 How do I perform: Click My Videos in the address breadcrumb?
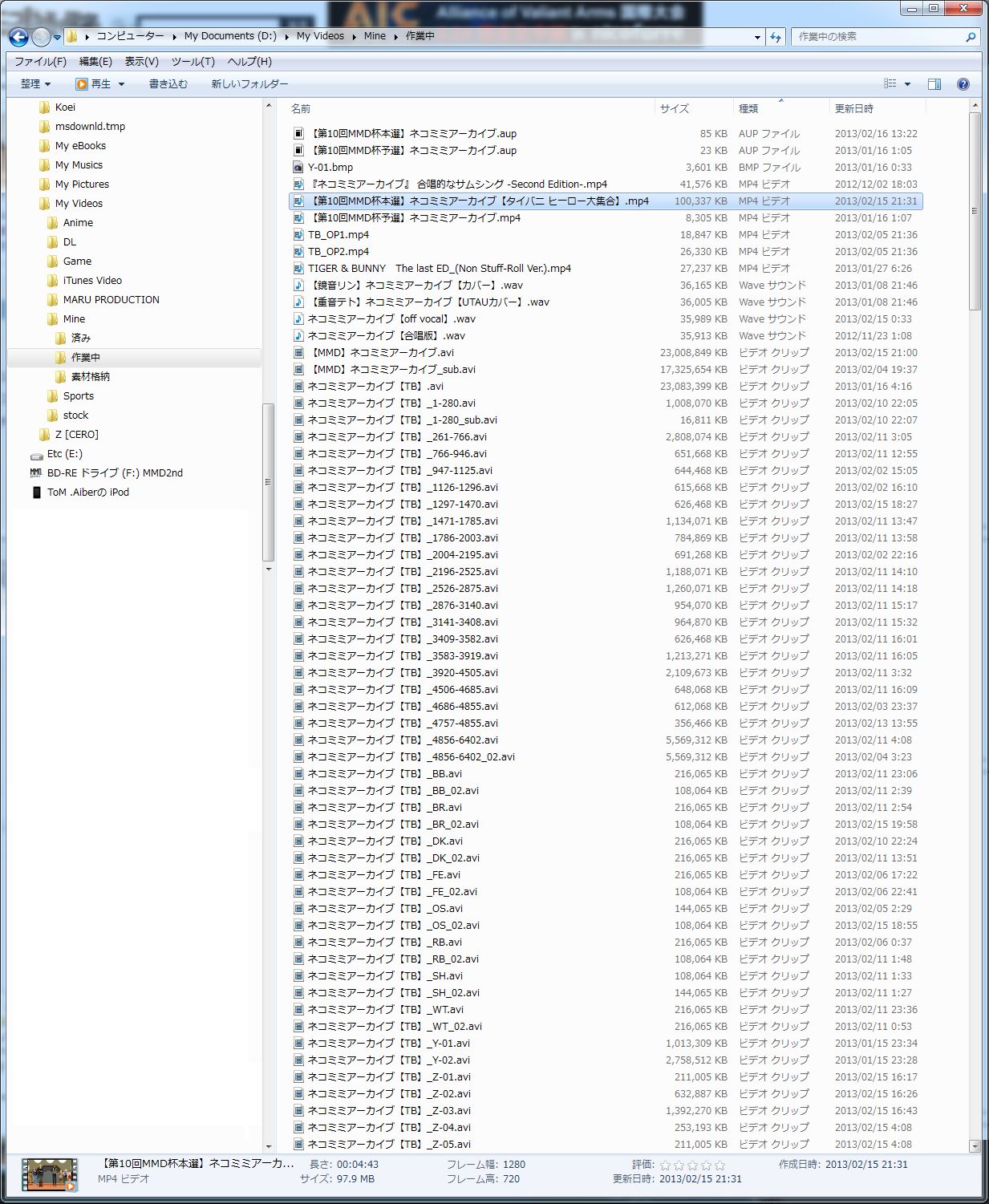click(320, 36)
